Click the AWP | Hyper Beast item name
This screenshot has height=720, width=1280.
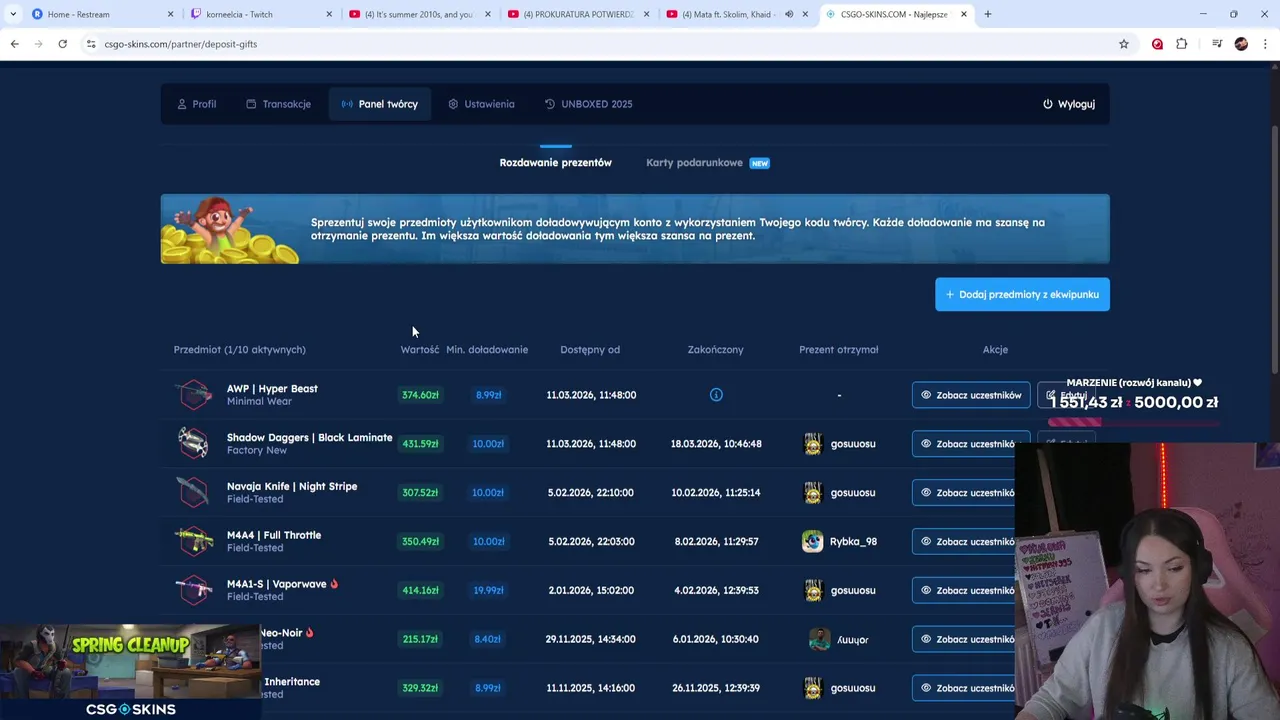pyautogui.click(x=272, y=389)
